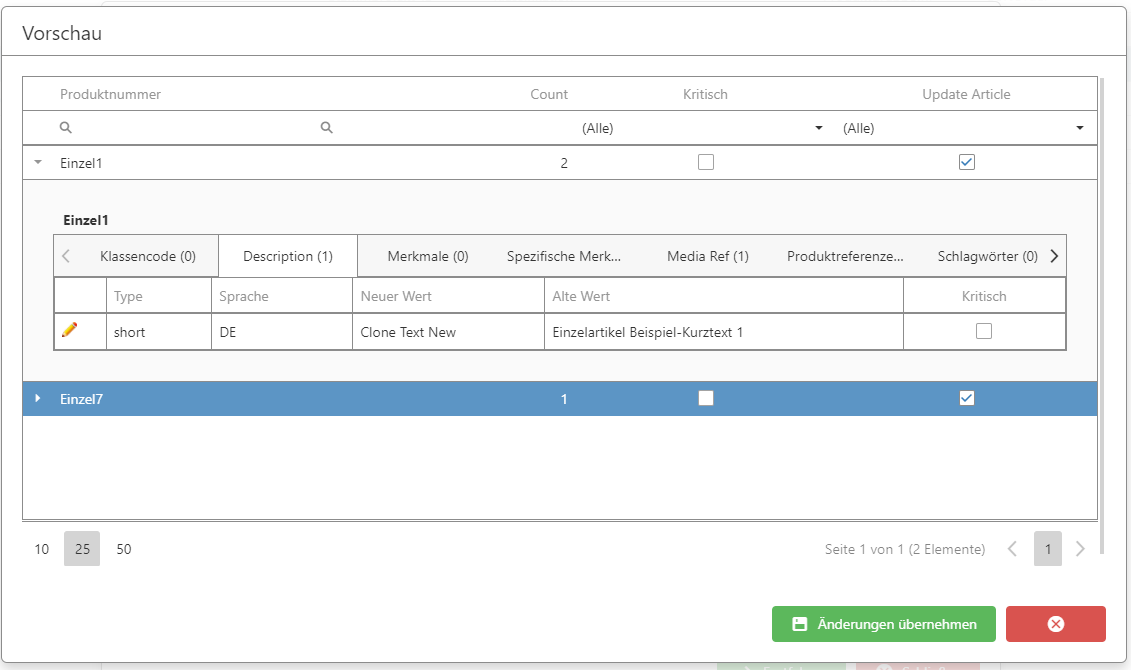Click the Update Article column header

967,94
